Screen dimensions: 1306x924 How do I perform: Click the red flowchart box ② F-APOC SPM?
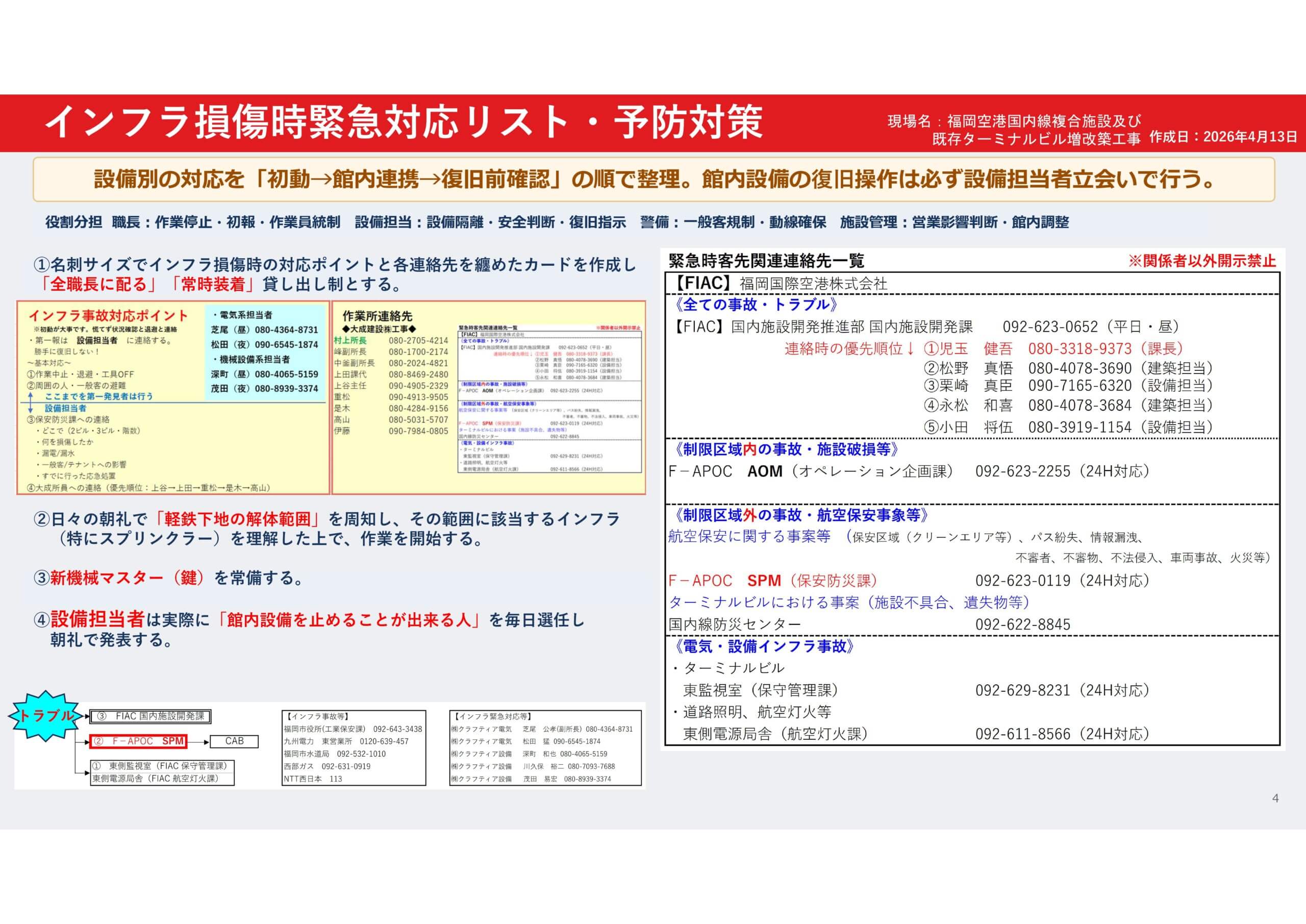click(x=139, y=741)
